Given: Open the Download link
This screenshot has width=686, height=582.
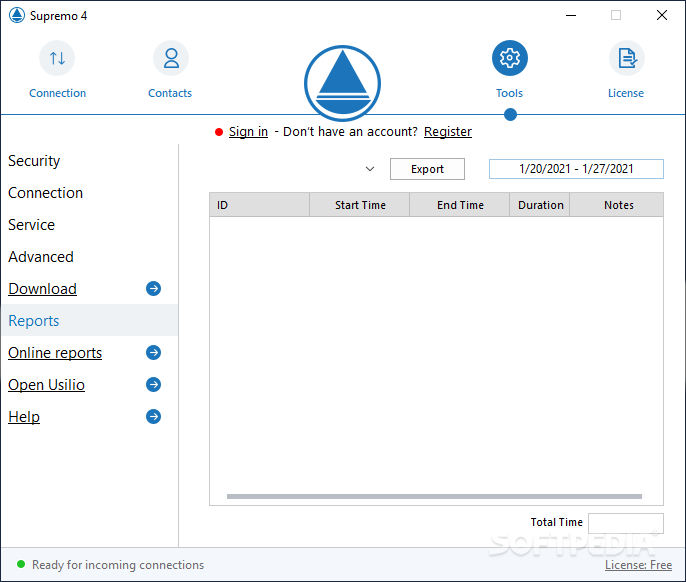Looking at the screenshot, I should coord(42,289).
